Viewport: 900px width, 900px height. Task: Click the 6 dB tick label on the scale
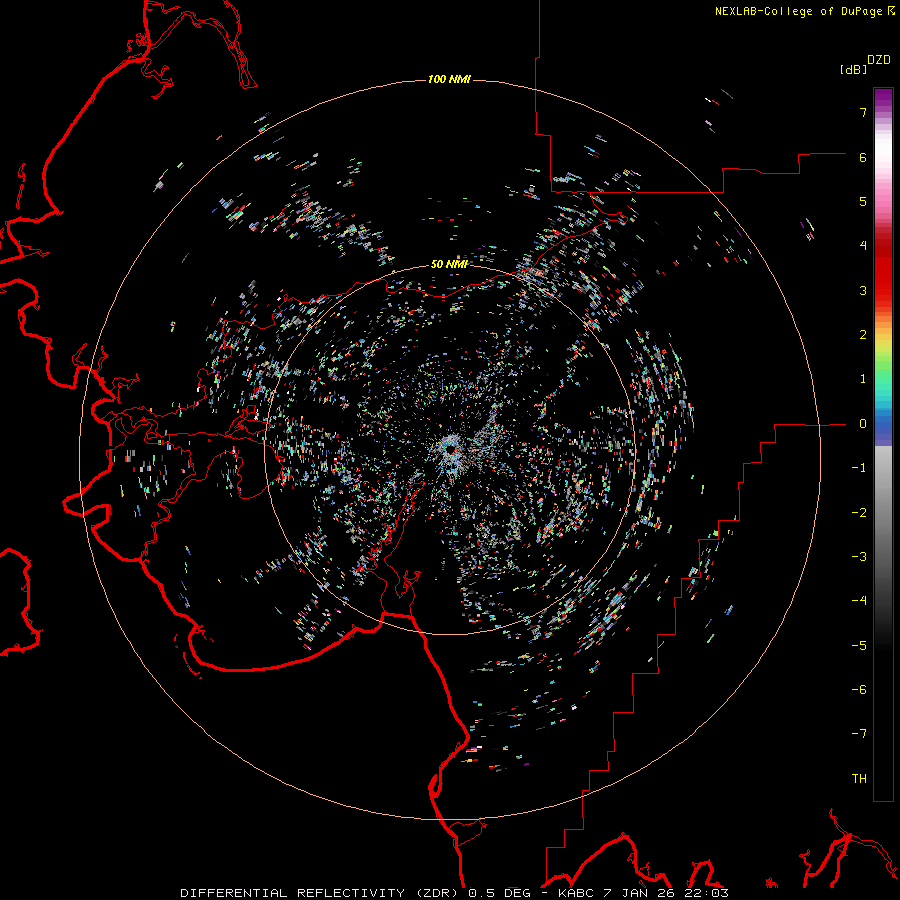click(863, 157)
